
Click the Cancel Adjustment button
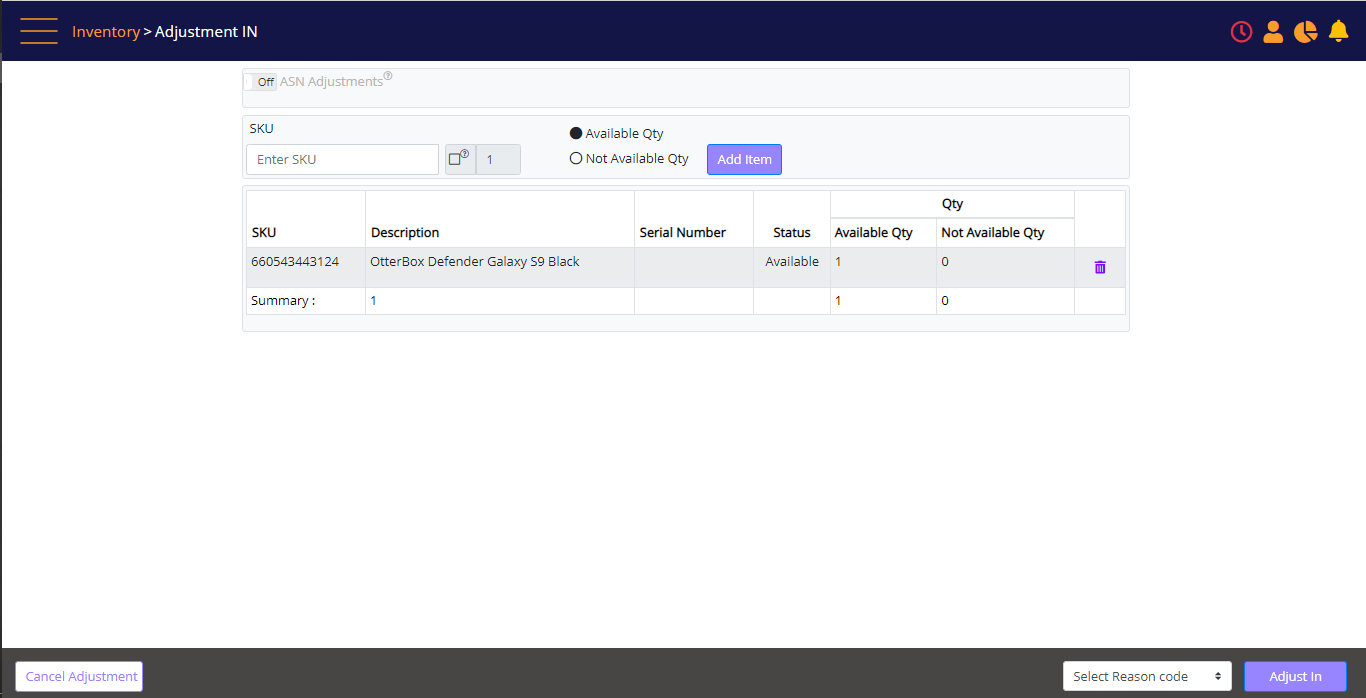point(79,676)
